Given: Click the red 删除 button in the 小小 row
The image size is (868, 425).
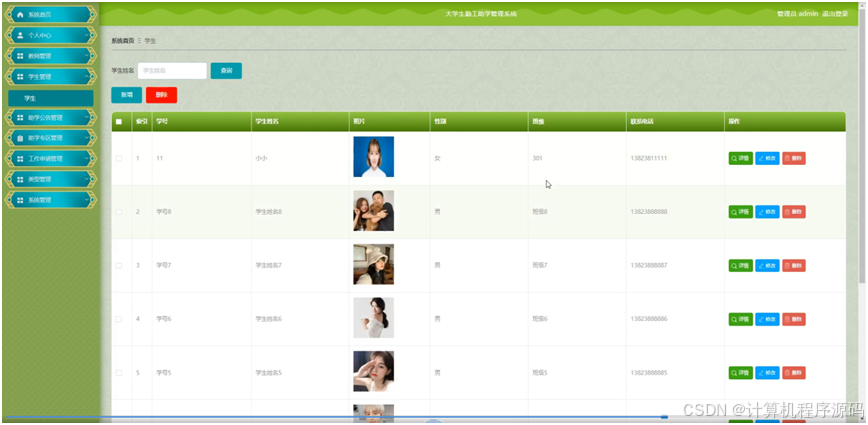Looking at the screenshot, I should coord(793,158).
